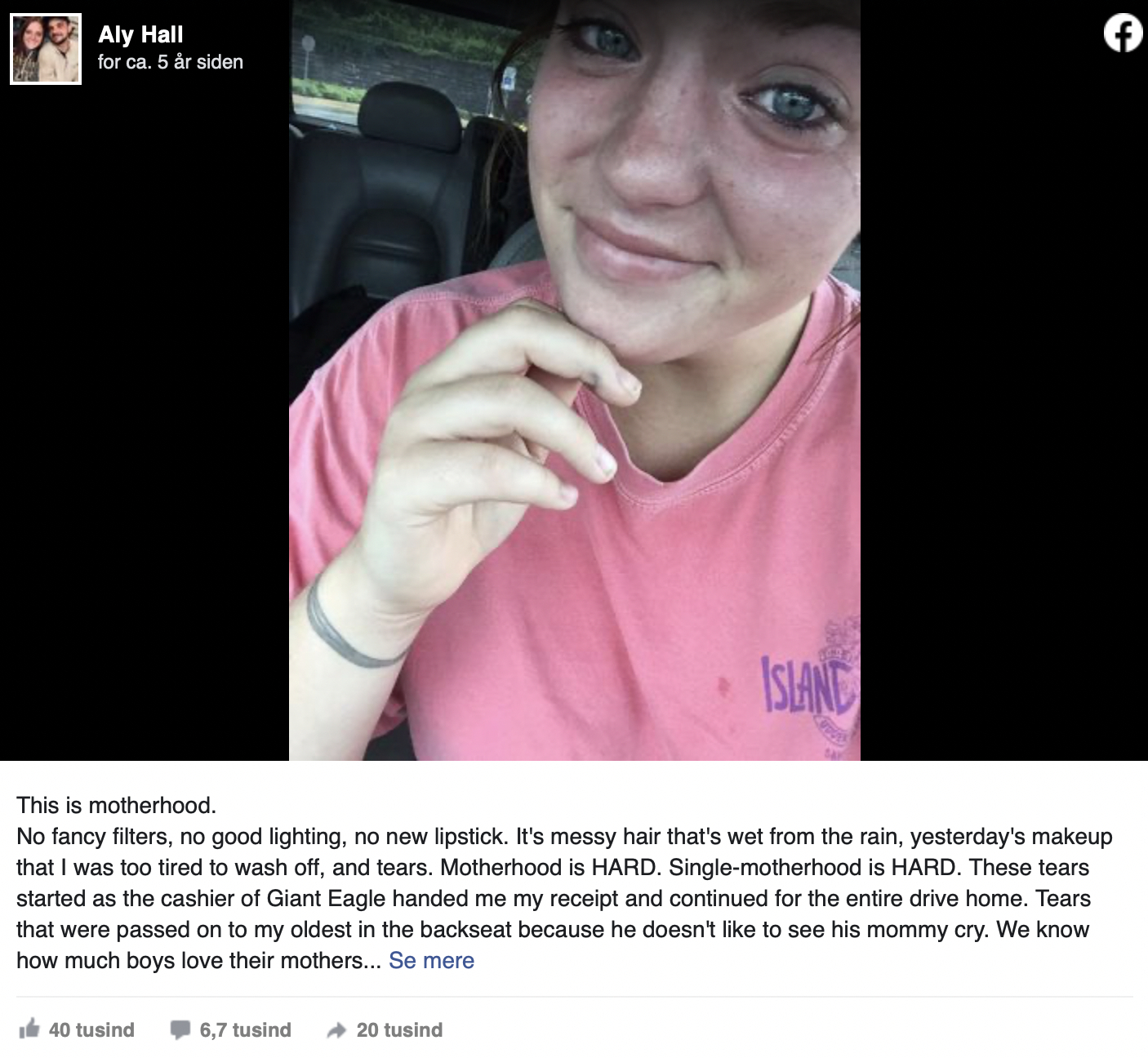1148x1058 pixels.
Task: Click the divider line above reaction counts
Action: tap(574, 996)
